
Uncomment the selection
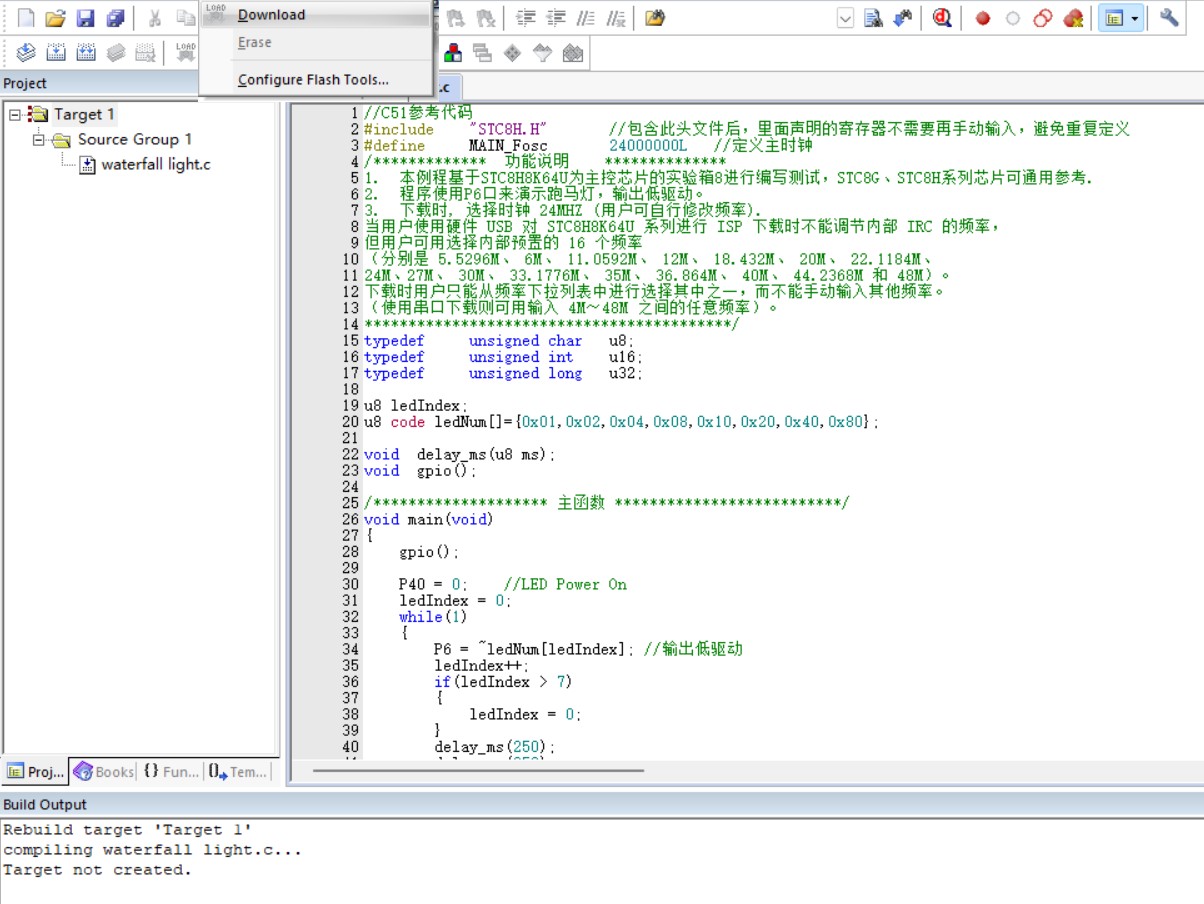click(x=616, y=18)
